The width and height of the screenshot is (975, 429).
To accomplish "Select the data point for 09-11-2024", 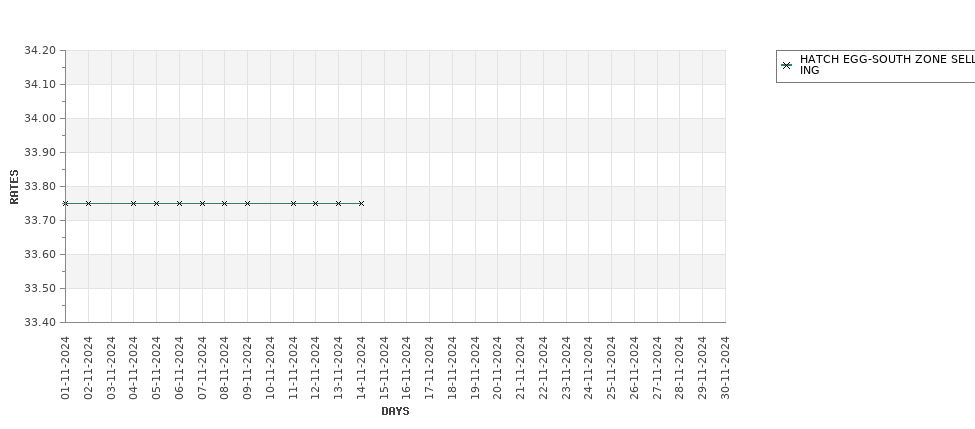I will click(x=247, y=203).
